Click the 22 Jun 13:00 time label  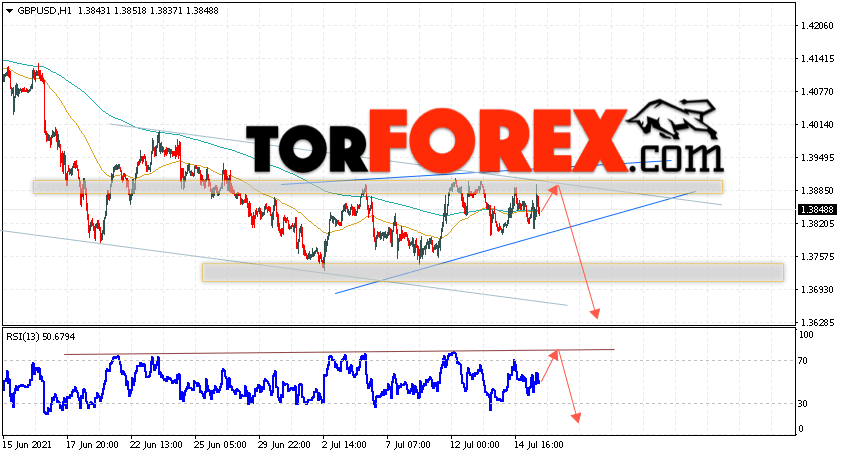[156, 445]
